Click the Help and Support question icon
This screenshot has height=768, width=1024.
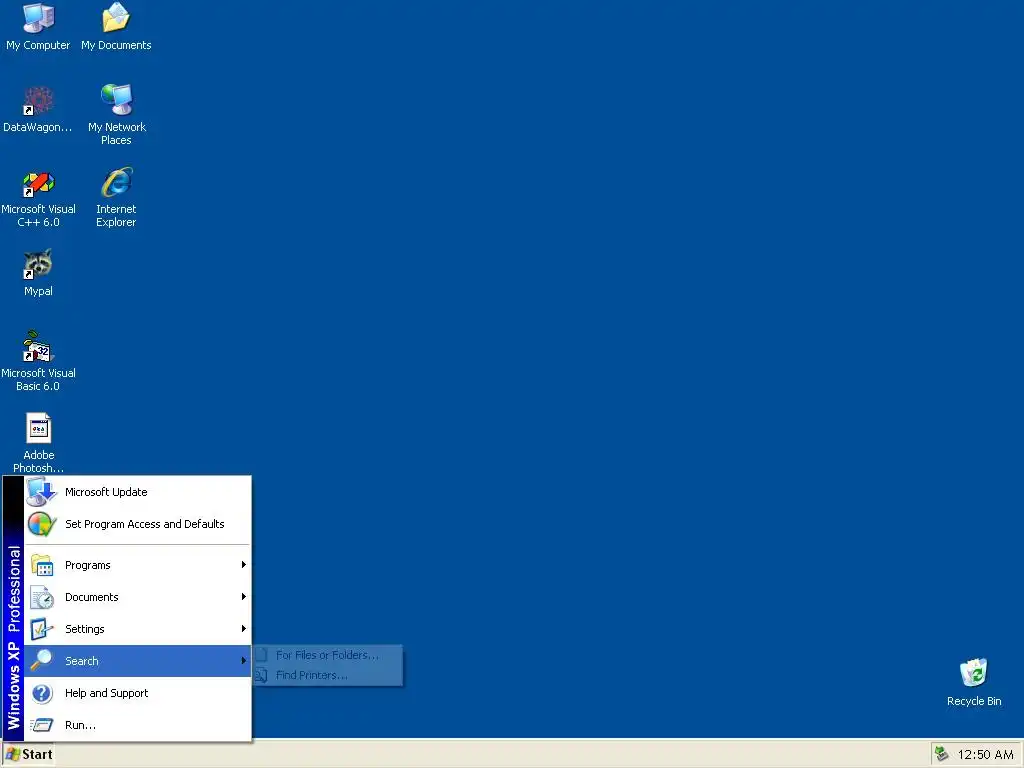coord(42,693)
